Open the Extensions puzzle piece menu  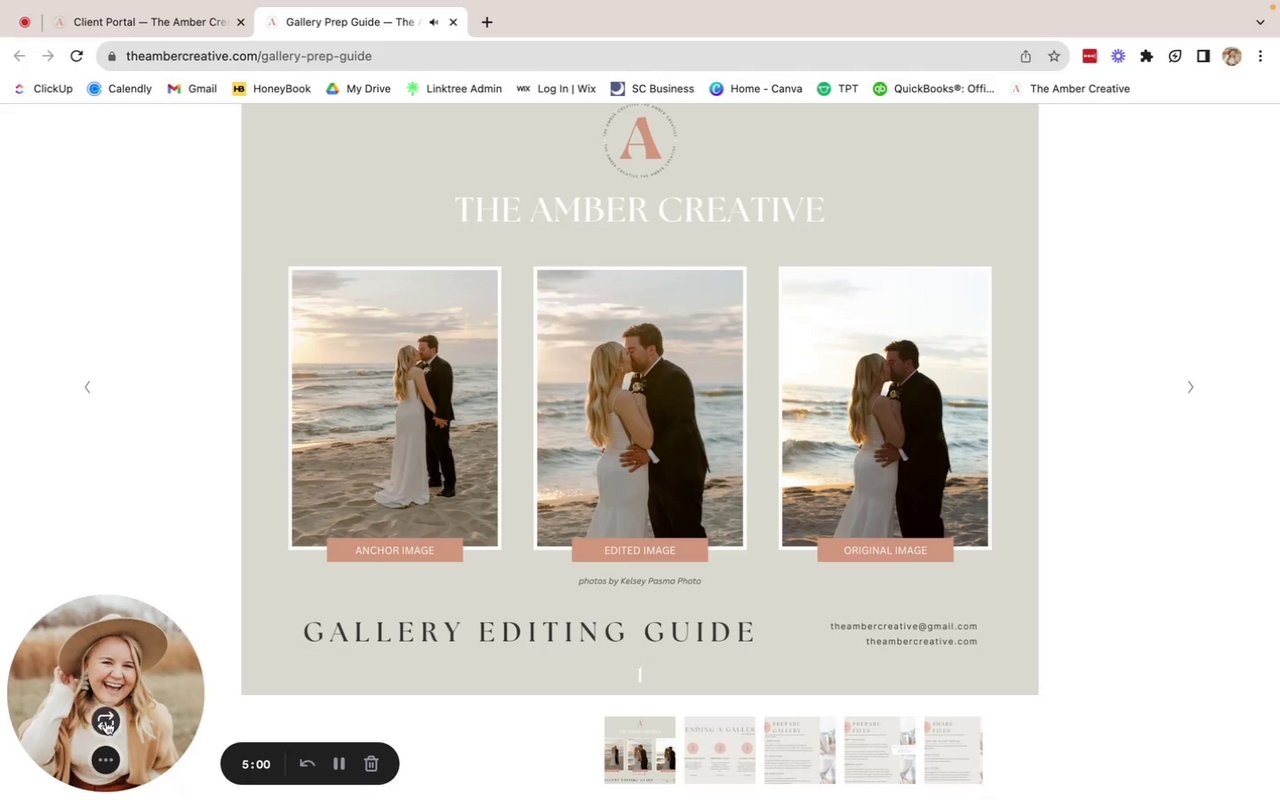pos(1147,56)
